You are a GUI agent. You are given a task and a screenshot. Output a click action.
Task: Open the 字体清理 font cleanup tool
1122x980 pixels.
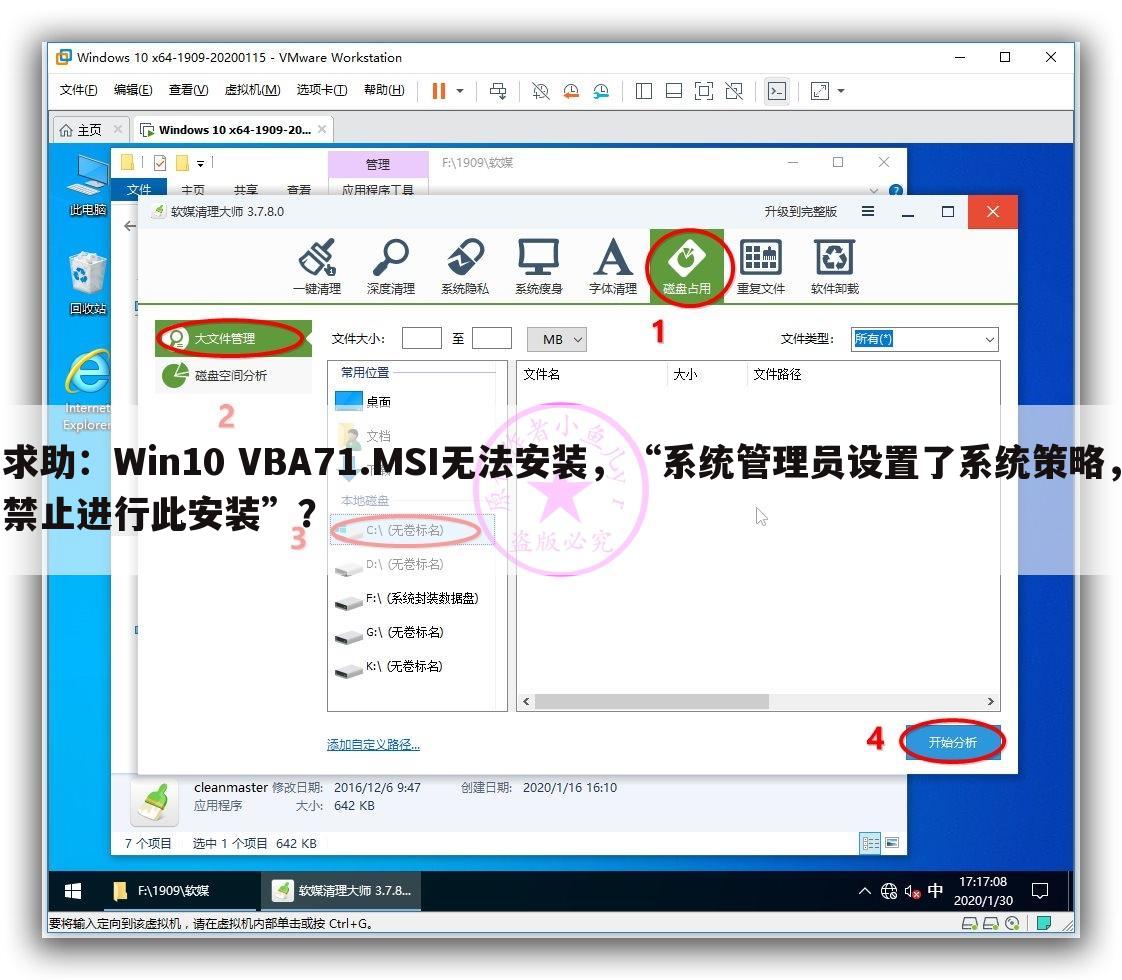[613, 265]
